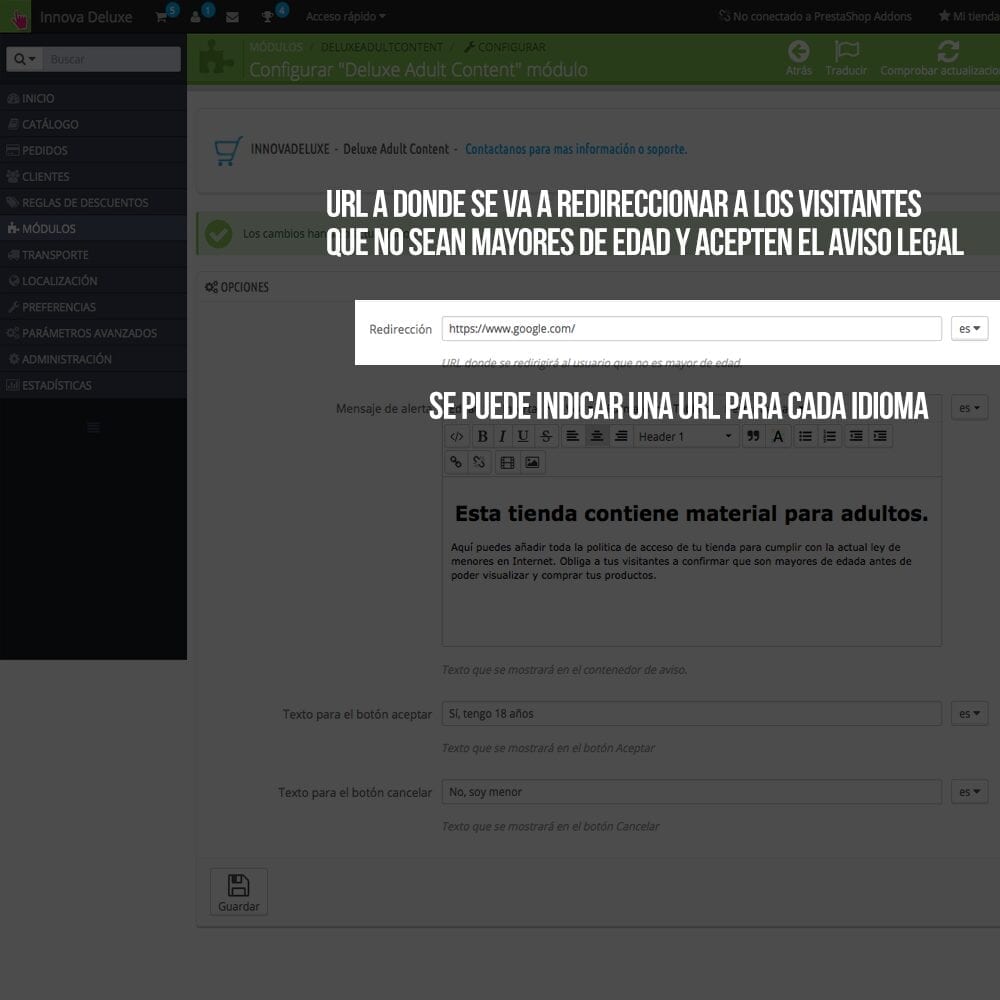Viewport: 1000px width, 1000px height.
Task: Open the customers notification icon
Action: pyautogui.click(x=196, y=17)
